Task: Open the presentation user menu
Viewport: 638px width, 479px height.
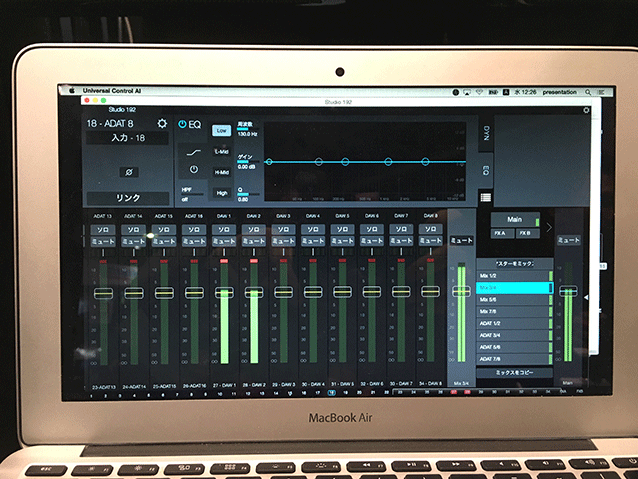Action: (559, 92)
